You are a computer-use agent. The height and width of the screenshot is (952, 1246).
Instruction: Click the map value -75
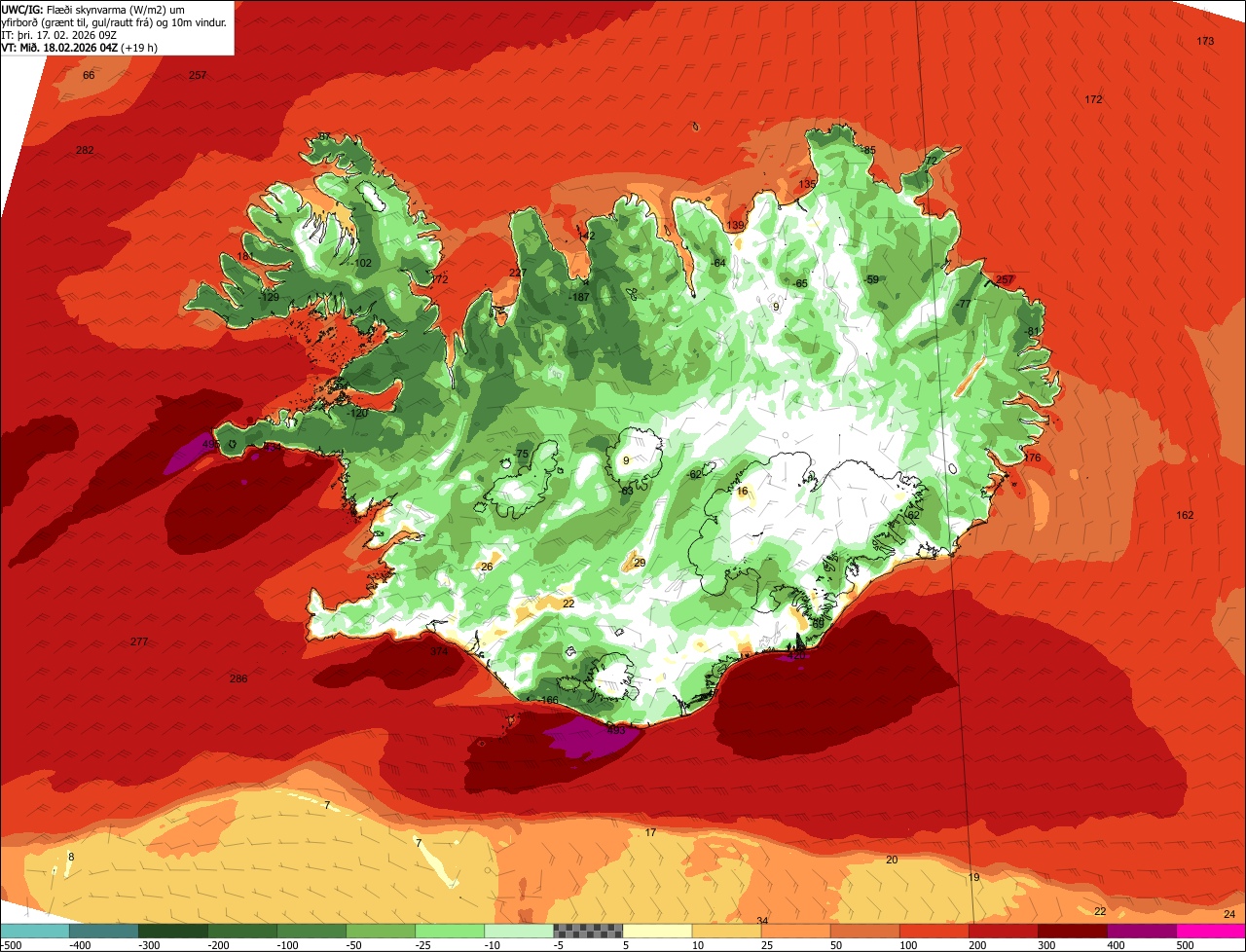coord(521,455)
